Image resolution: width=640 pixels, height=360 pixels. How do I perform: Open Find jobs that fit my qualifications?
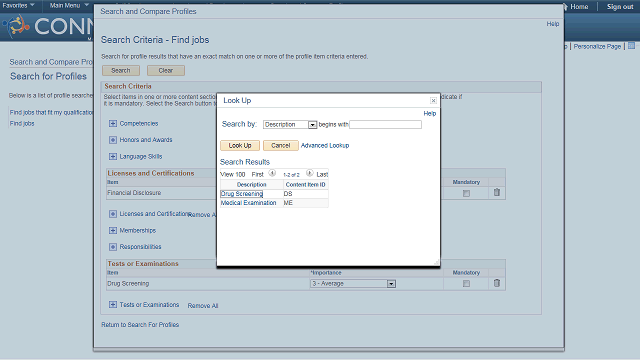point(51,113)
